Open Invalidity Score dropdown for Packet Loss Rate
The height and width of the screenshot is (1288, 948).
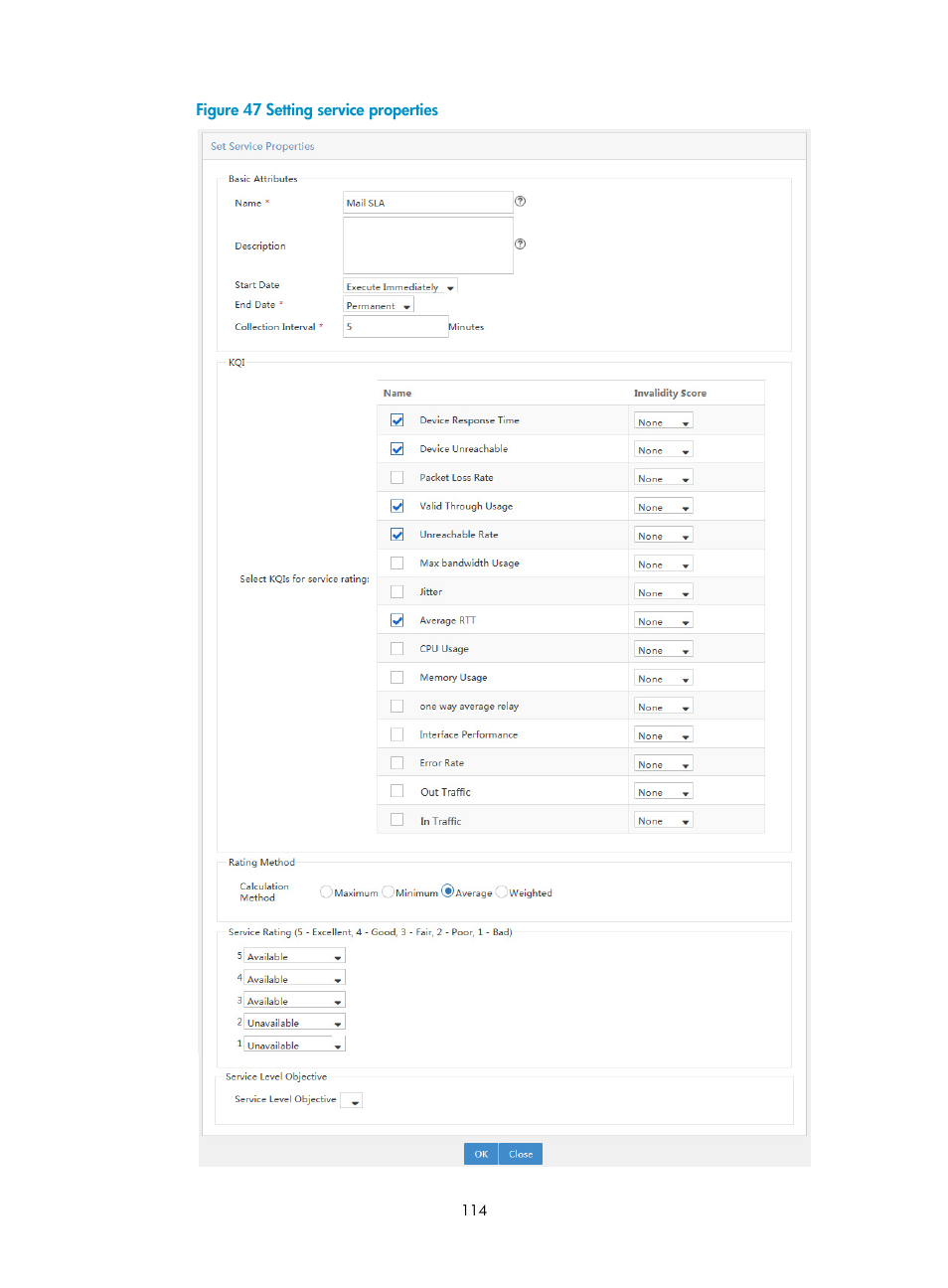click(x=664, y=478)
